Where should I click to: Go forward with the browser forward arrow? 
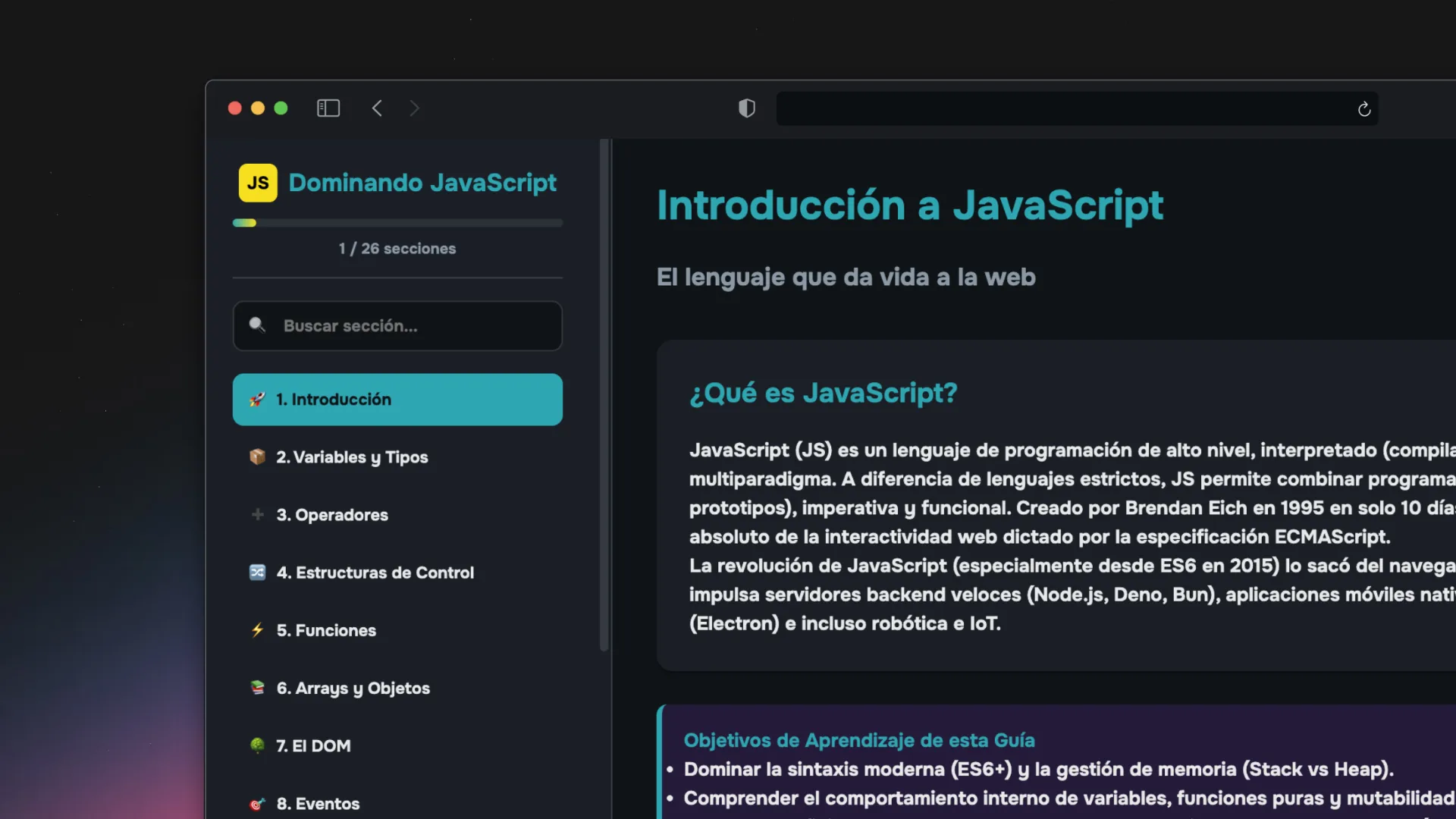pyautogui.click(x=414, y=108)
